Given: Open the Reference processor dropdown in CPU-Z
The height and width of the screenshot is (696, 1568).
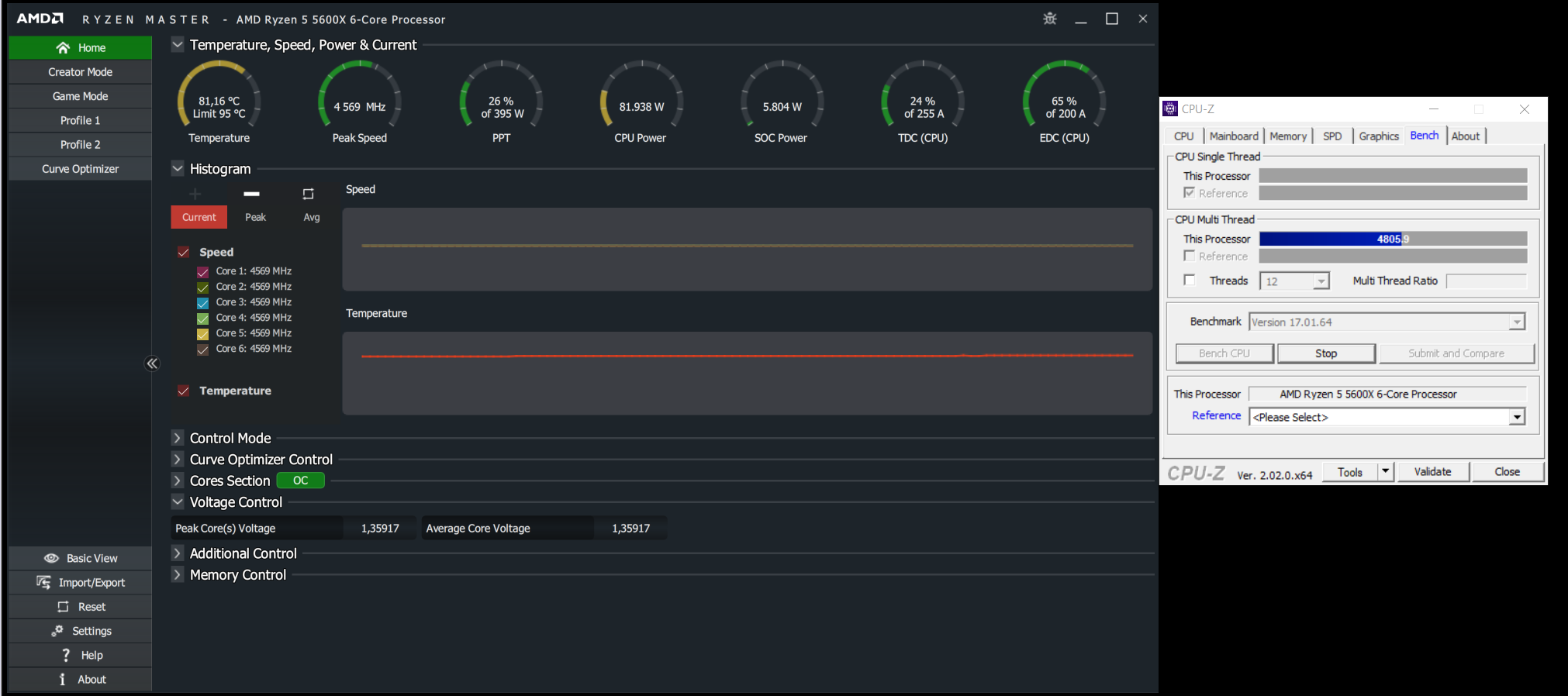Looking at the screenshot, I should (1517, 417).
